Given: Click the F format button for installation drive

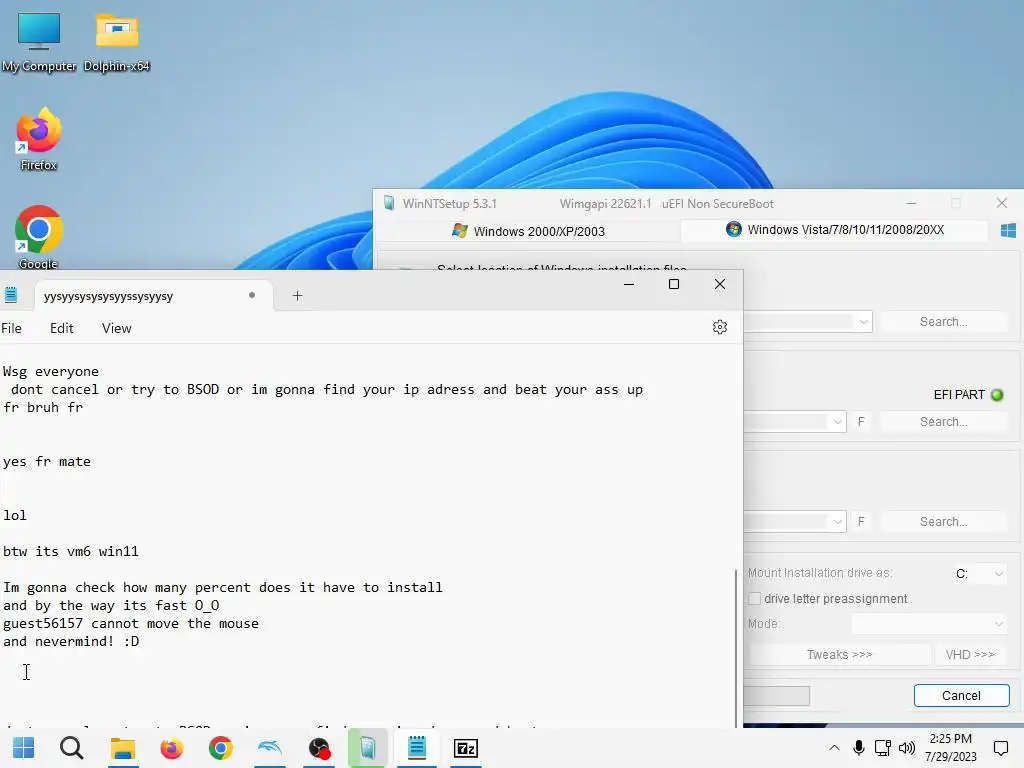Looking at the screenshot, I should [861, 522].
